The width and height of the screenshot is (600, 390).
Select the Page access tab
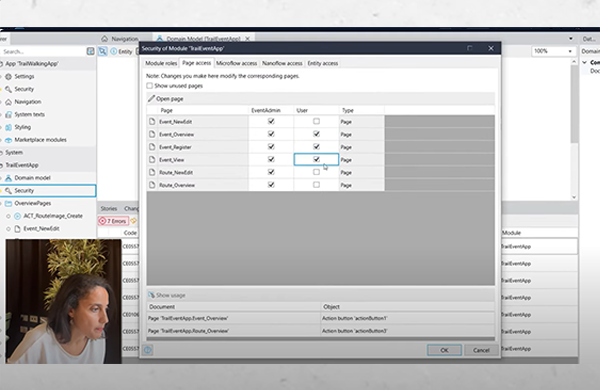click(x=196, y=63)
